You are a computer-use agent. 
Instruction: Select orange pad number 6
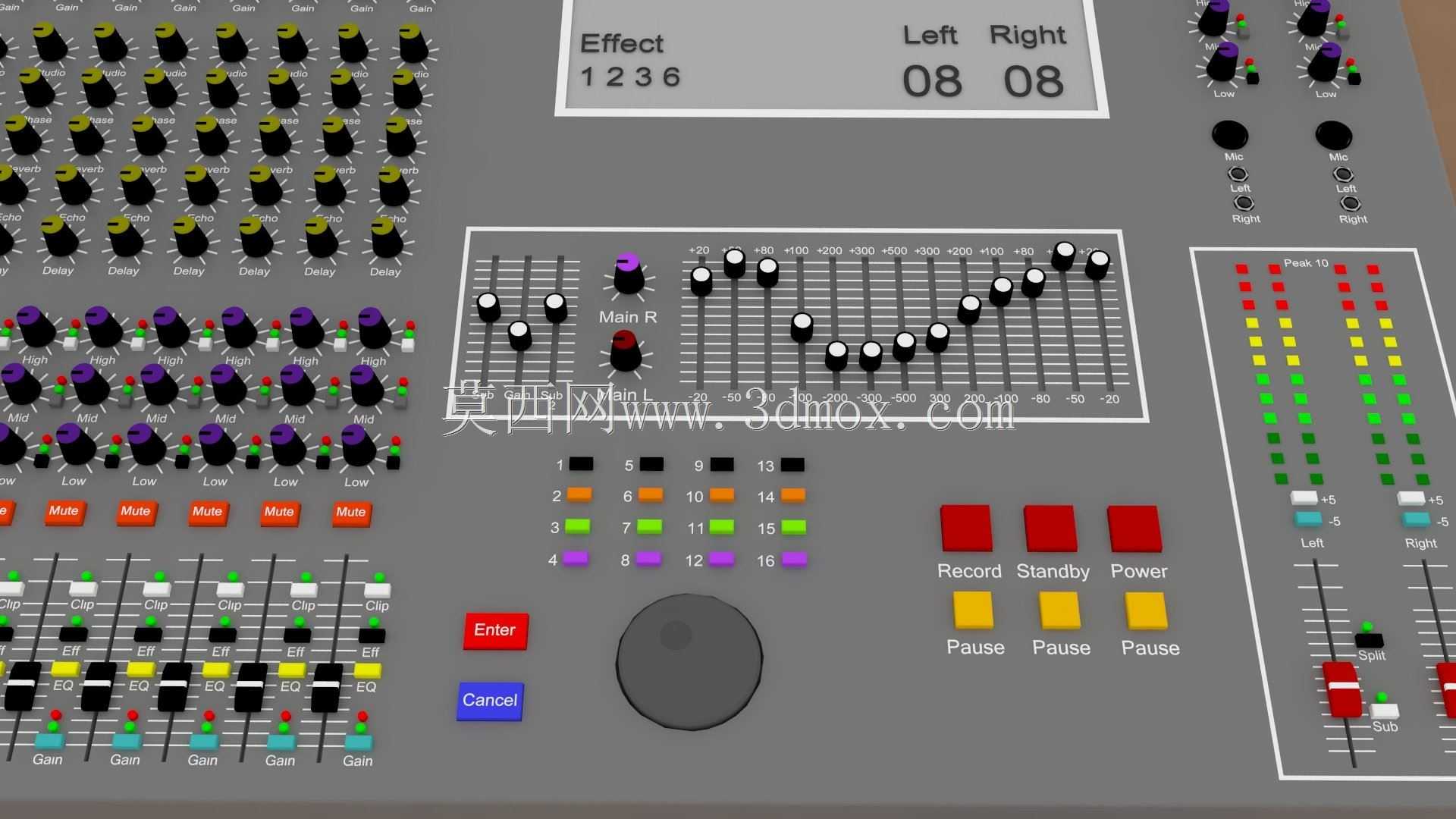(650, 495)
